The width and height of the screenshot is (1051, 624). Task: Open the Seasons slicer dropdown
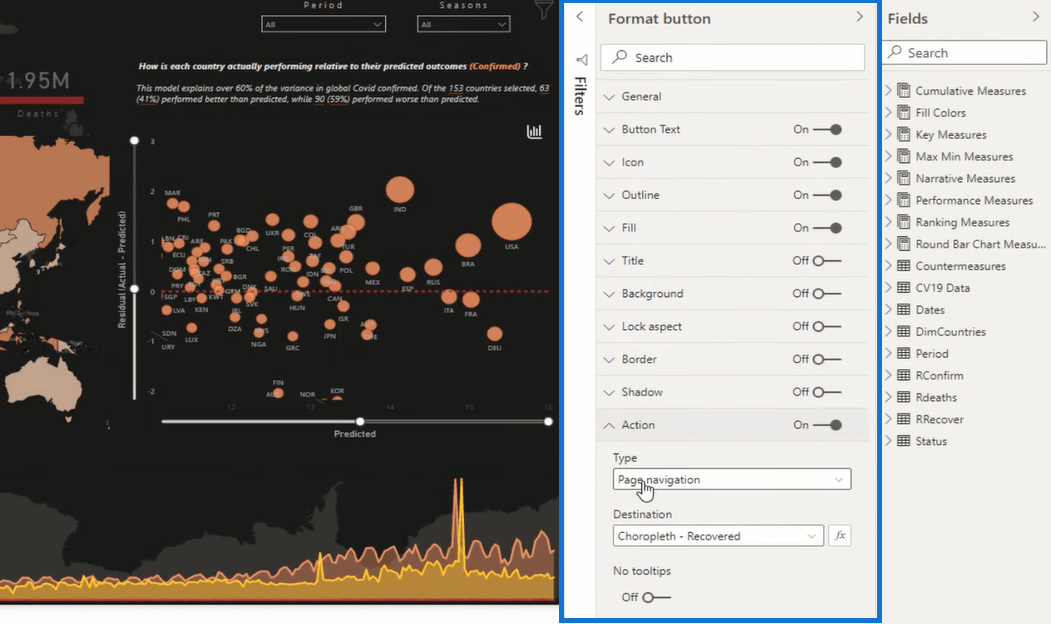pos(463,24)
